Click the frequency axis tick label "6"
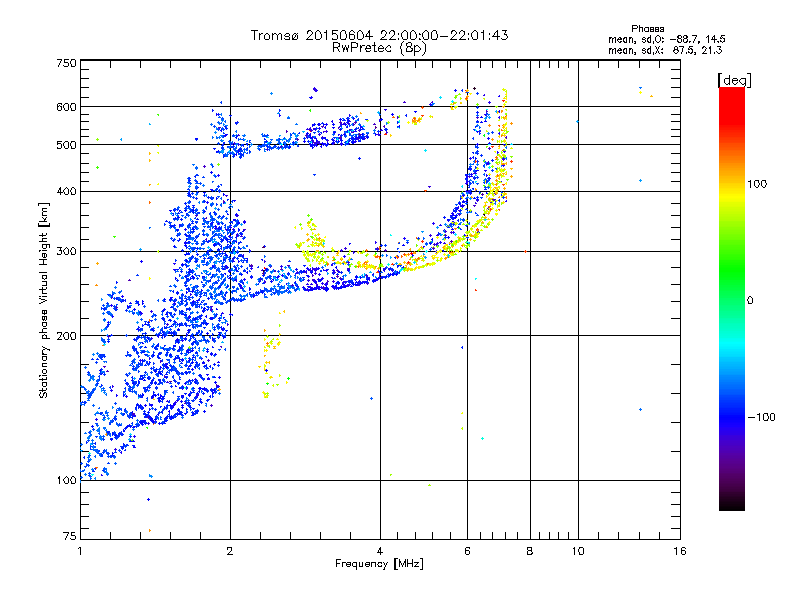Viewport: 800px width, 600px height. click(467, 551)
